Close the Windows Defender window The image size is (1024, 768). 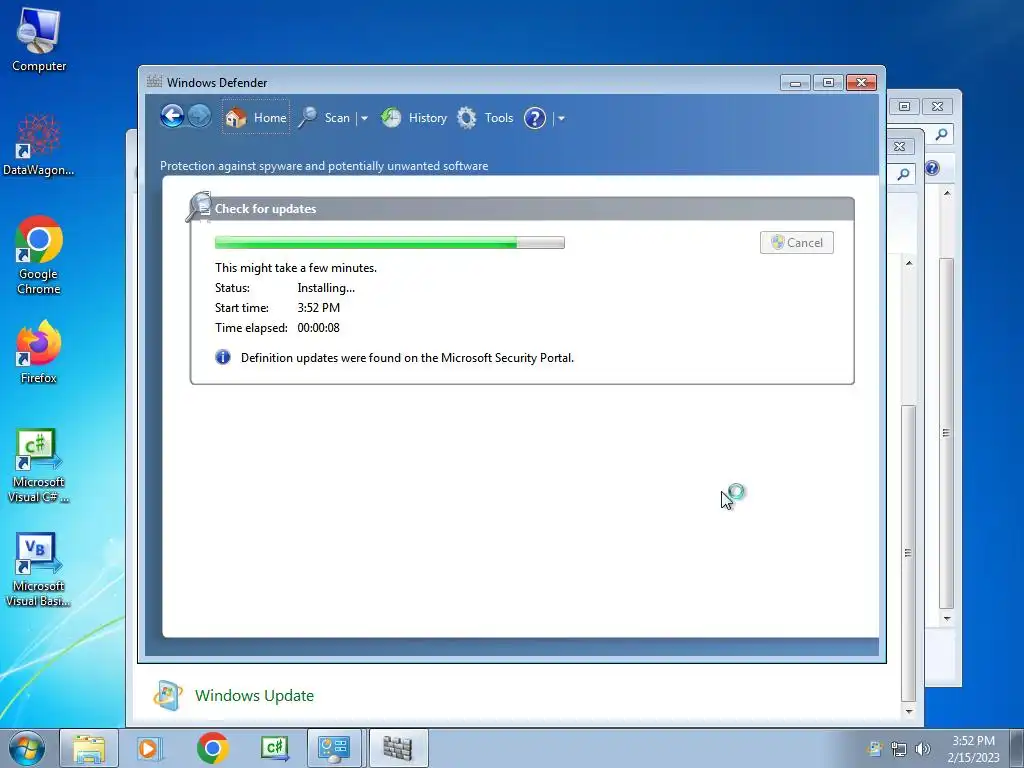[861, 83]
